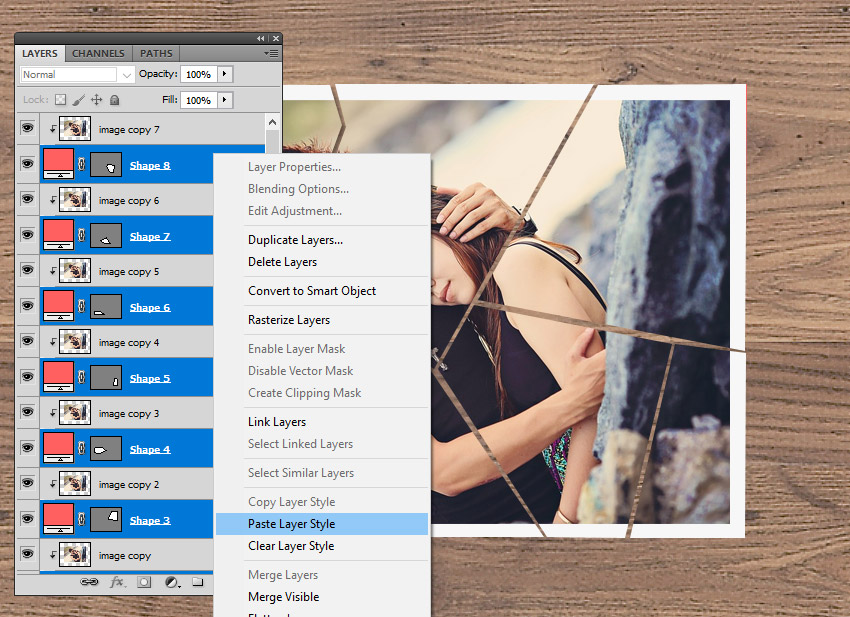The image size is (850, 617).
Task: Choose Merge Visible menu entry
Action: point(322,597)
